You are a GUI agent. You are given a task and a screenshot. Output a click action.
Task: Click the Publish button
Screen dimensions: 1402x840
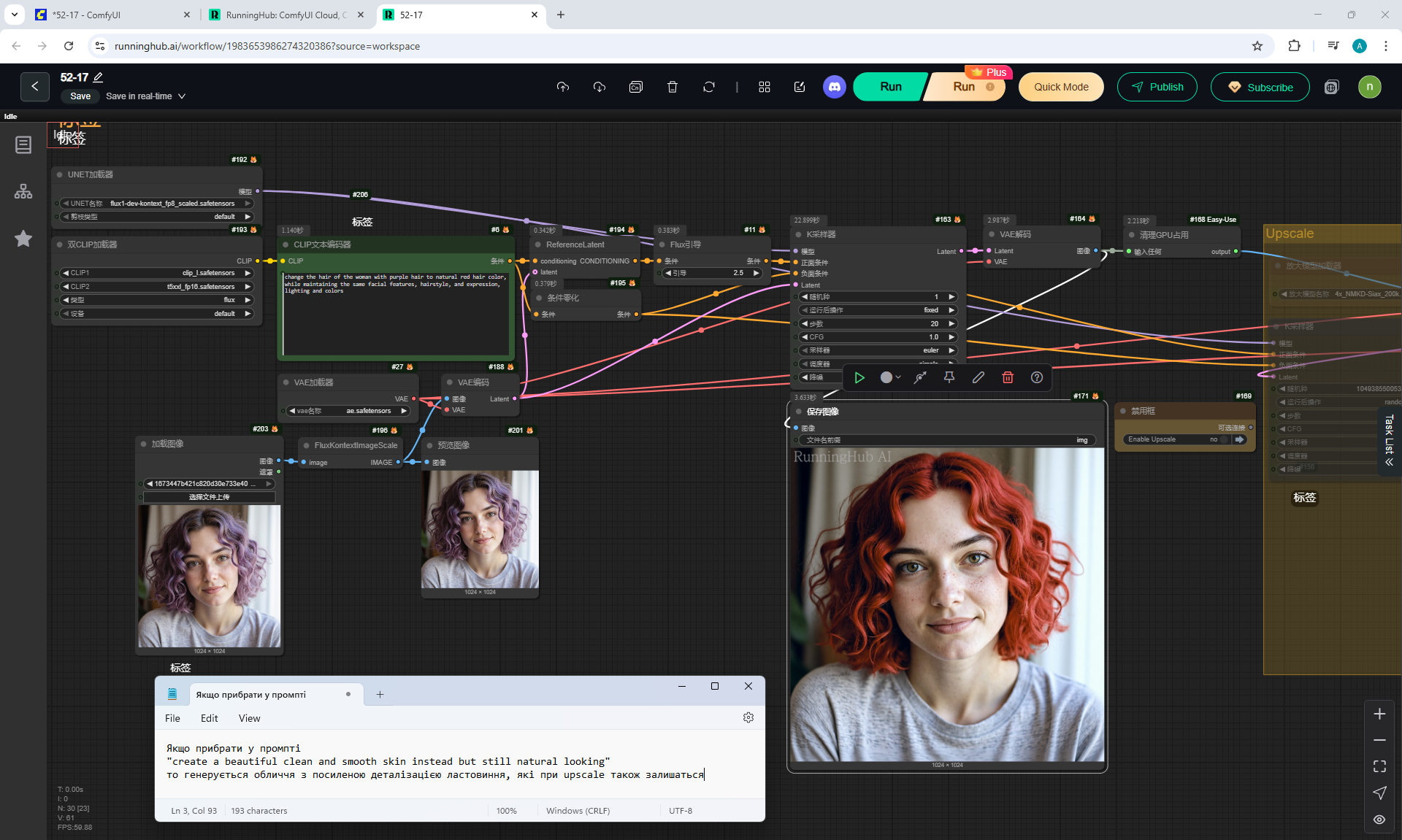[1157, 87]
